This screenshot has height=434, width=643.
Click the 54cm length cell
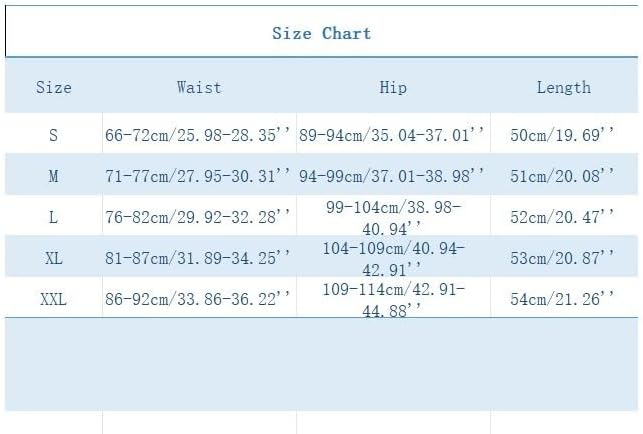click(x=563, y=298)
